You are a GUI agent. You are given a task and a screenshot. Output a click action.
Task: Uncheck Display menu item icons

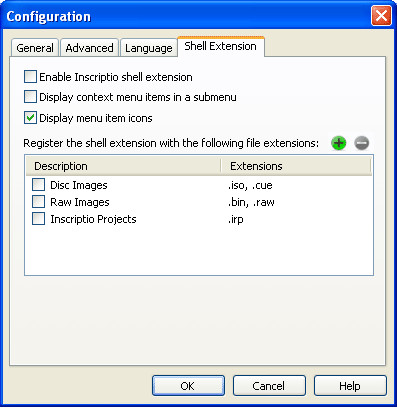pyautogui.click(x=30, y=118)
